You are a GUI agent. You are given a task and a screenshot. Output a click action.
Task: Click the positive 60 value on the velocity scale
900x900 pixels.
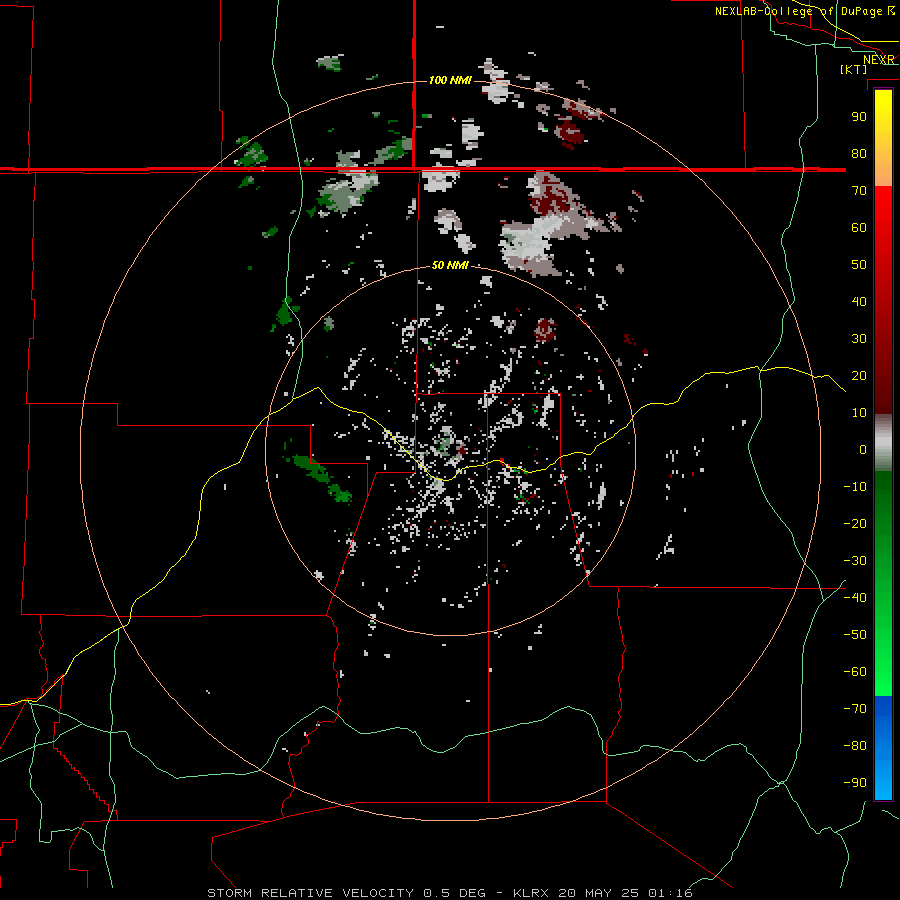(859, 227)
